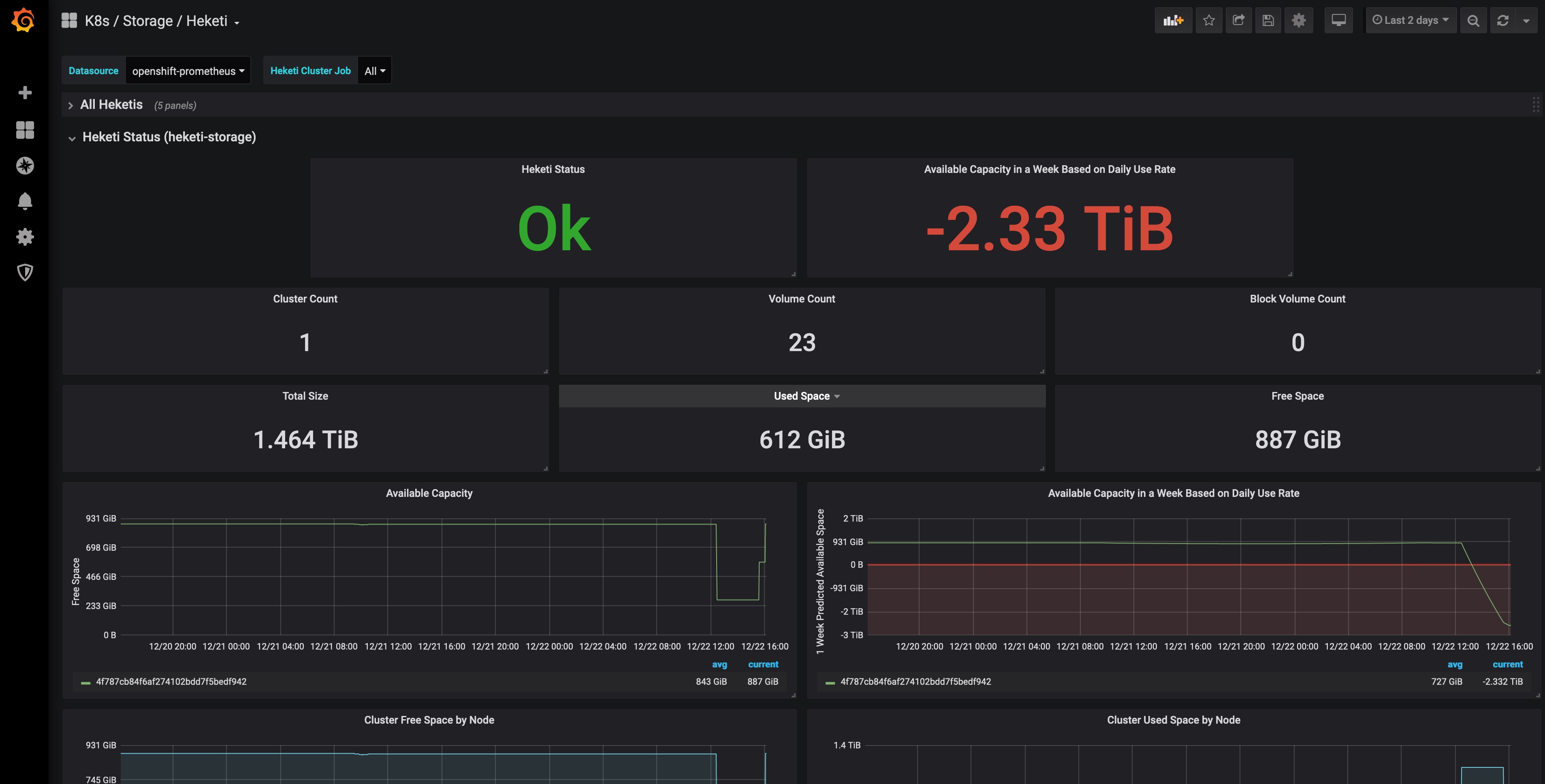Click the Share dashboard icon
Image resolution: width=1545 pixels, height=784 pixels.
(1238, 20)
